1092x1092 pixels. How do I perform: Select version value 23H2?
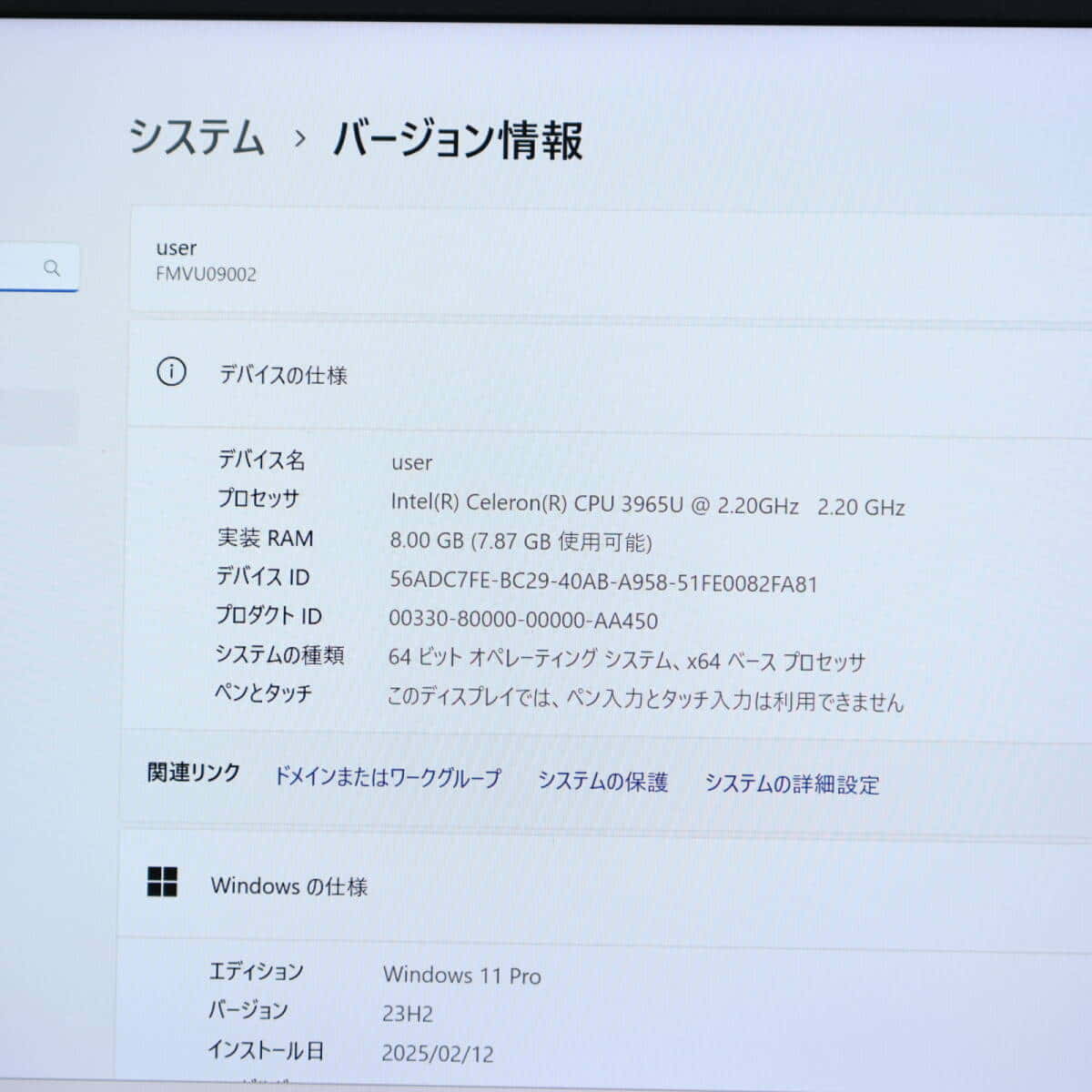[x=408, y=1014]
